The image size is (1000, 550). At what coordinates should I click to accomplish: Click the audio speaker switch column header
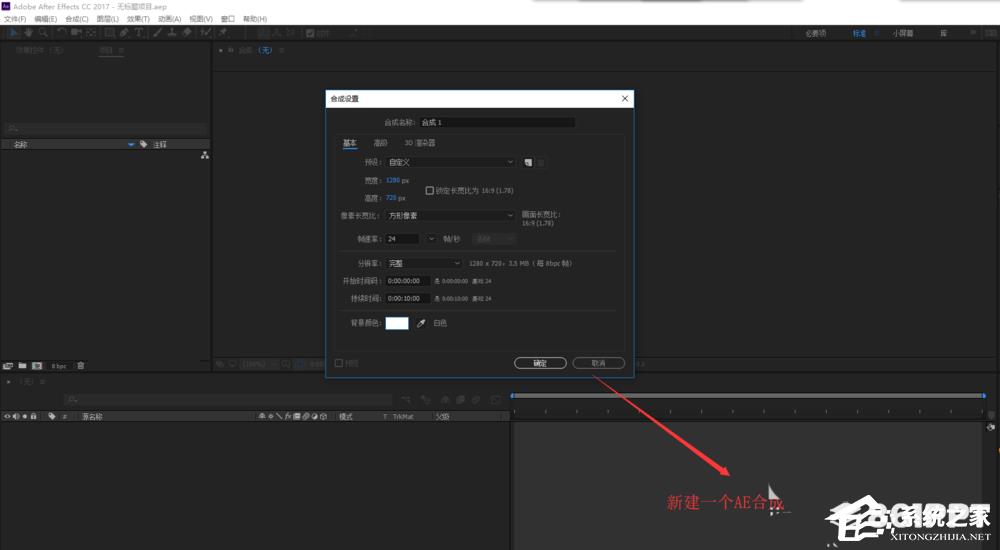[16, 416]
